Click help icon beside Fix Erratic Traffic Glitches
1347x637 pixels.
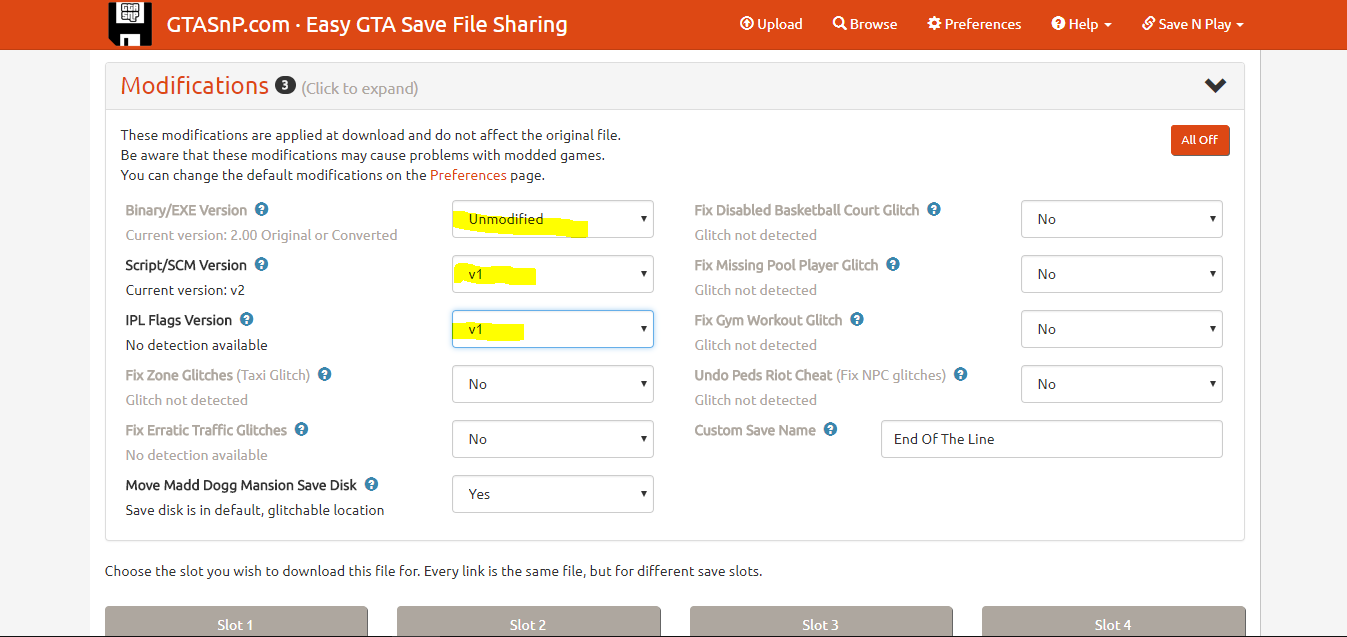tap(301, 430)
